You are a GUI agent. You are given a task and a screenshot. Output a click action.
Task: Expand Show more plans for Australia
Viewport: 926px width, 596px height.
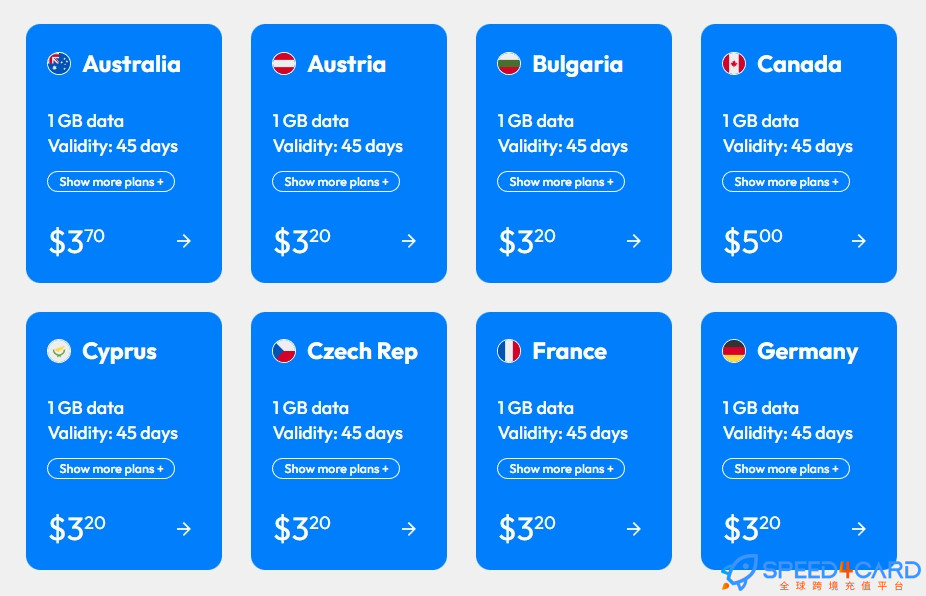(111, 182)
